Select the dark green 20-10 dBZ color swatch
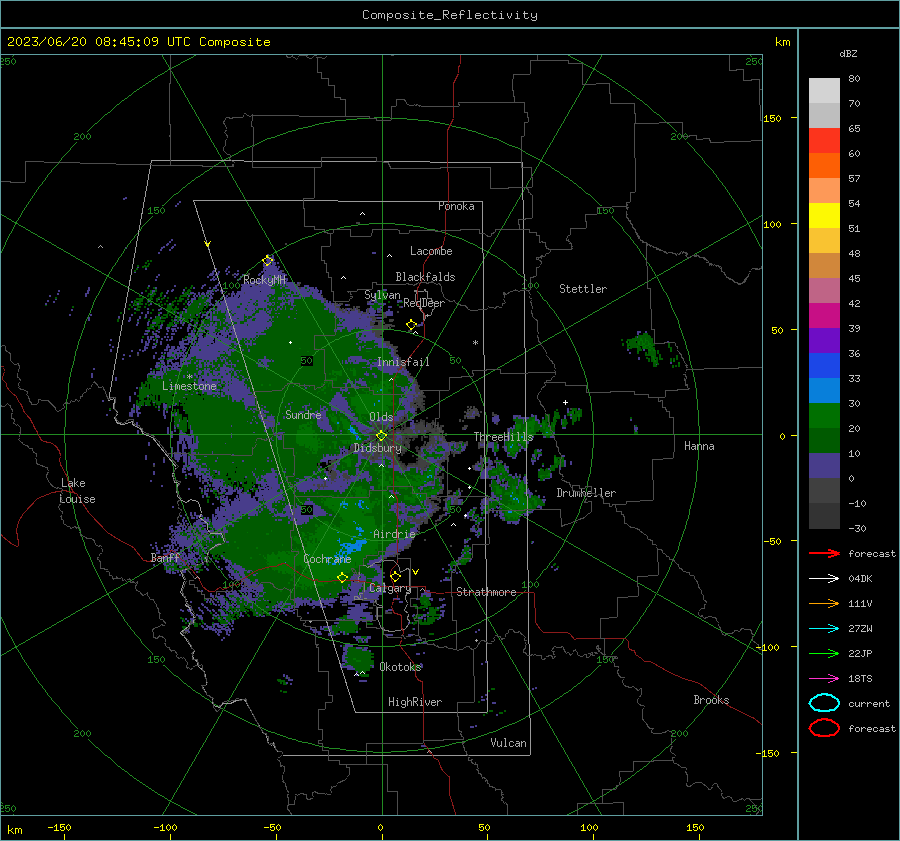Viewport: 900px width, 841px height. pos(824,441)
